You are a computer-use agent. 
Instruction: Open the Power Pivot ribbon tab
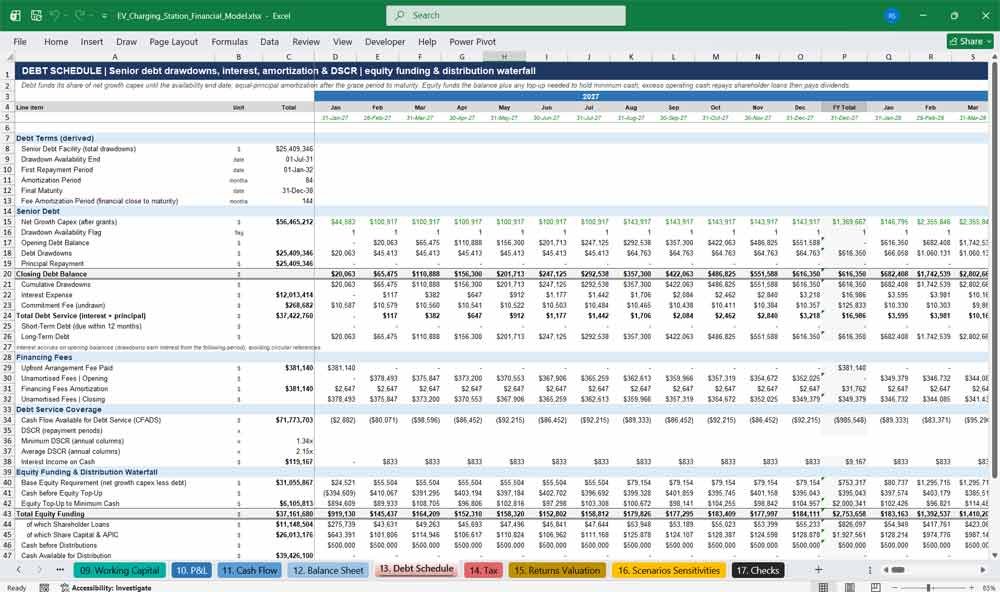pos(473,41)
